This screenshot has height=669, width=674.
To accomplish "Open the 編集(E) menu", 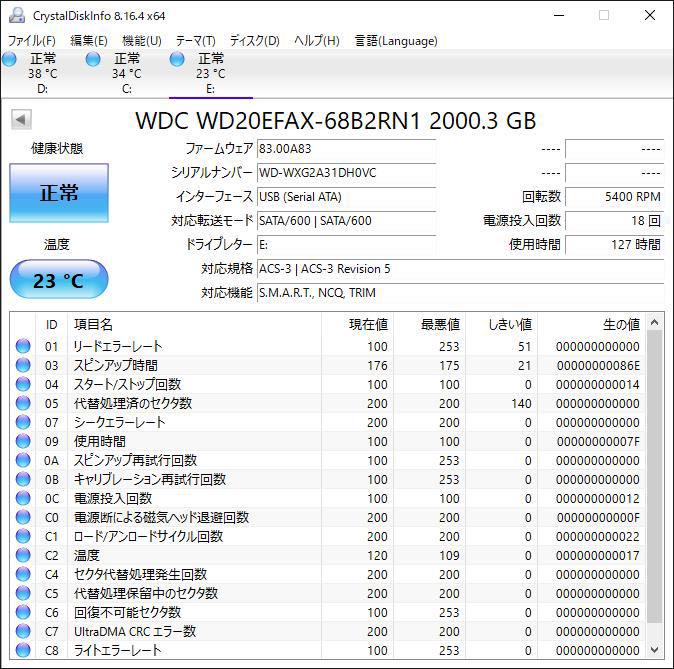I will [89, 41].
